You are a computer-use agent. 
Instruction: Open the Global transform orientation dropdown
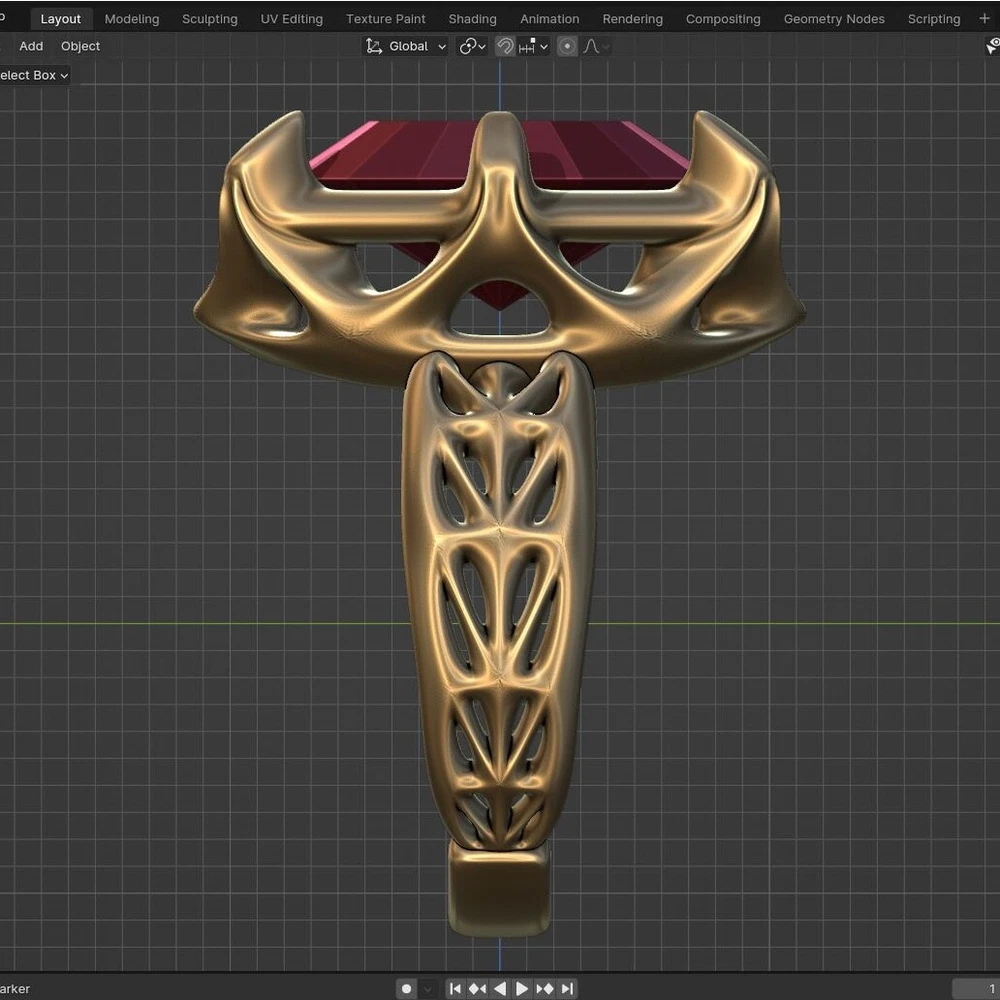coord(406,46)
